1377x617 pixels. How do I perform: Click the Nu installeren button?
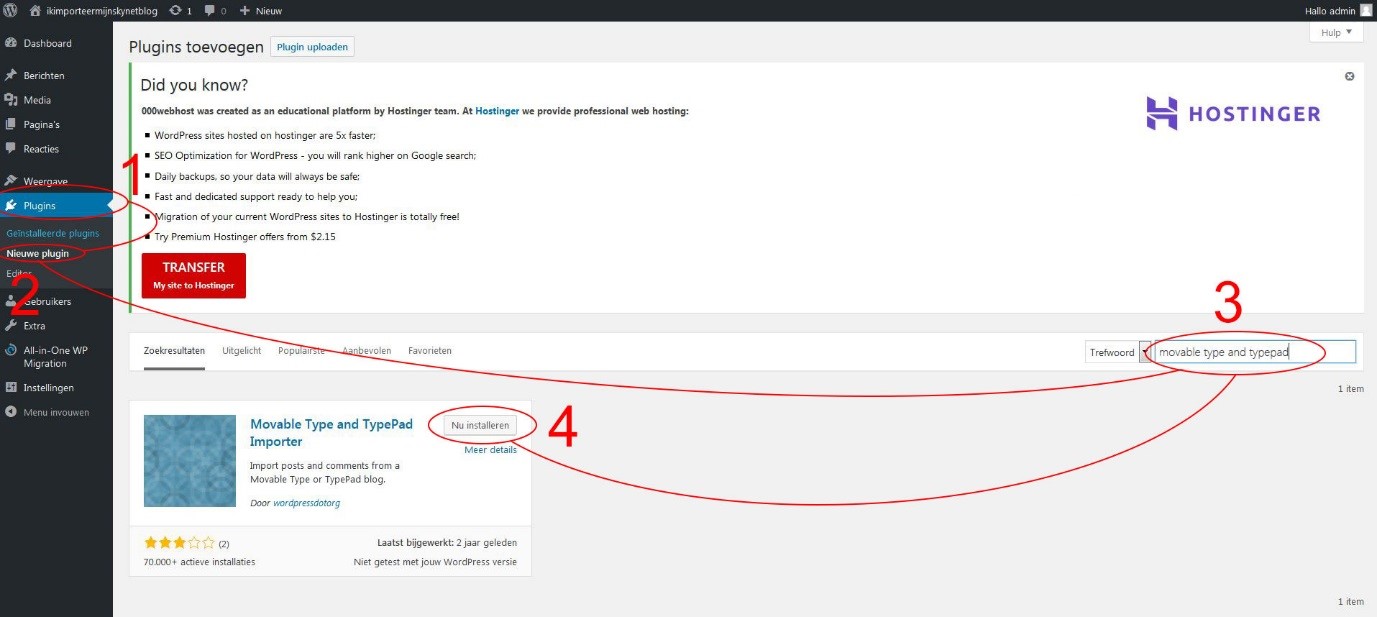(x=480, y=425)
